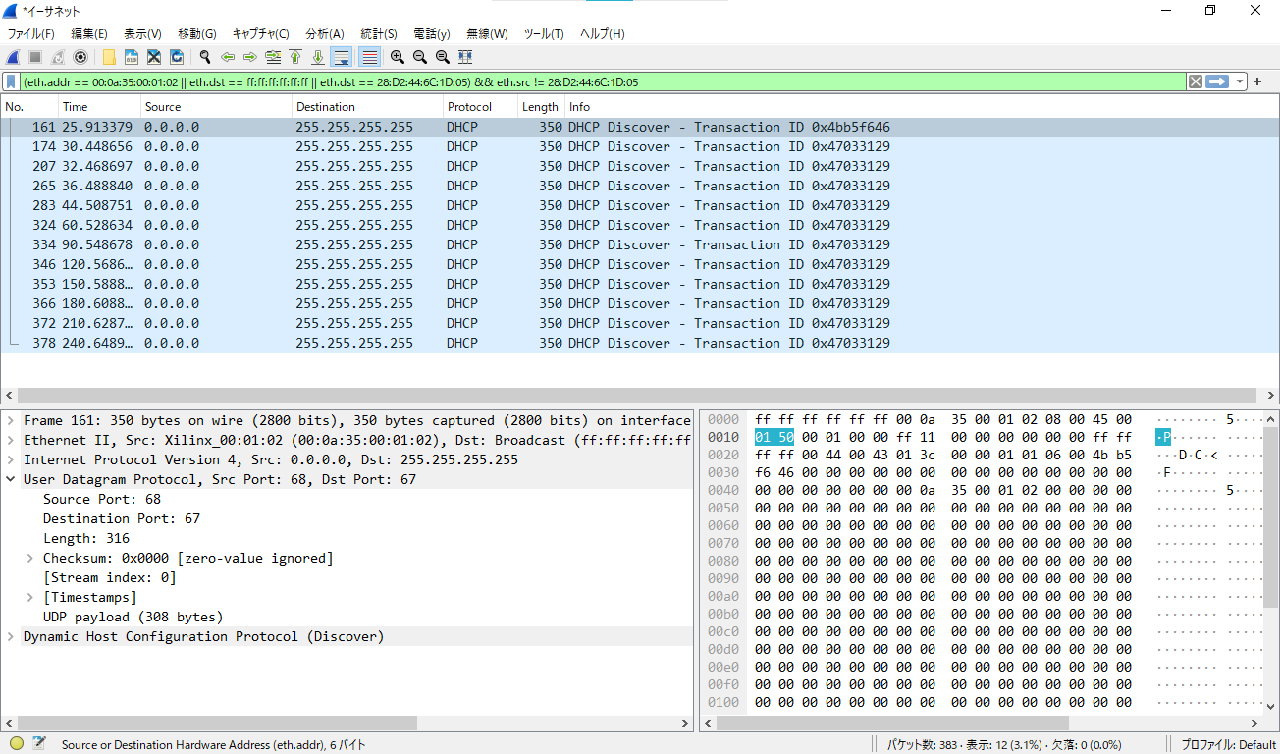Go forward to next packet arrow

250,57
